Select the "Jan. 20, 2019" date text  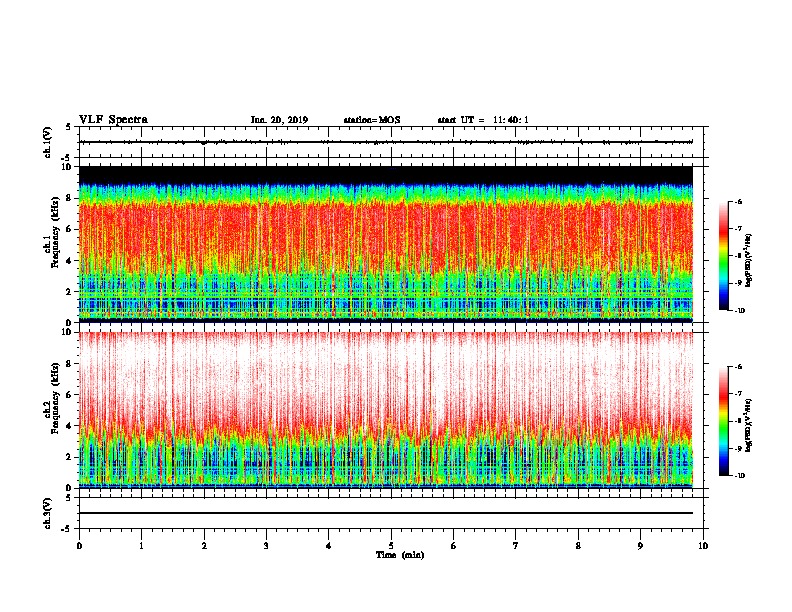[279, 120]
